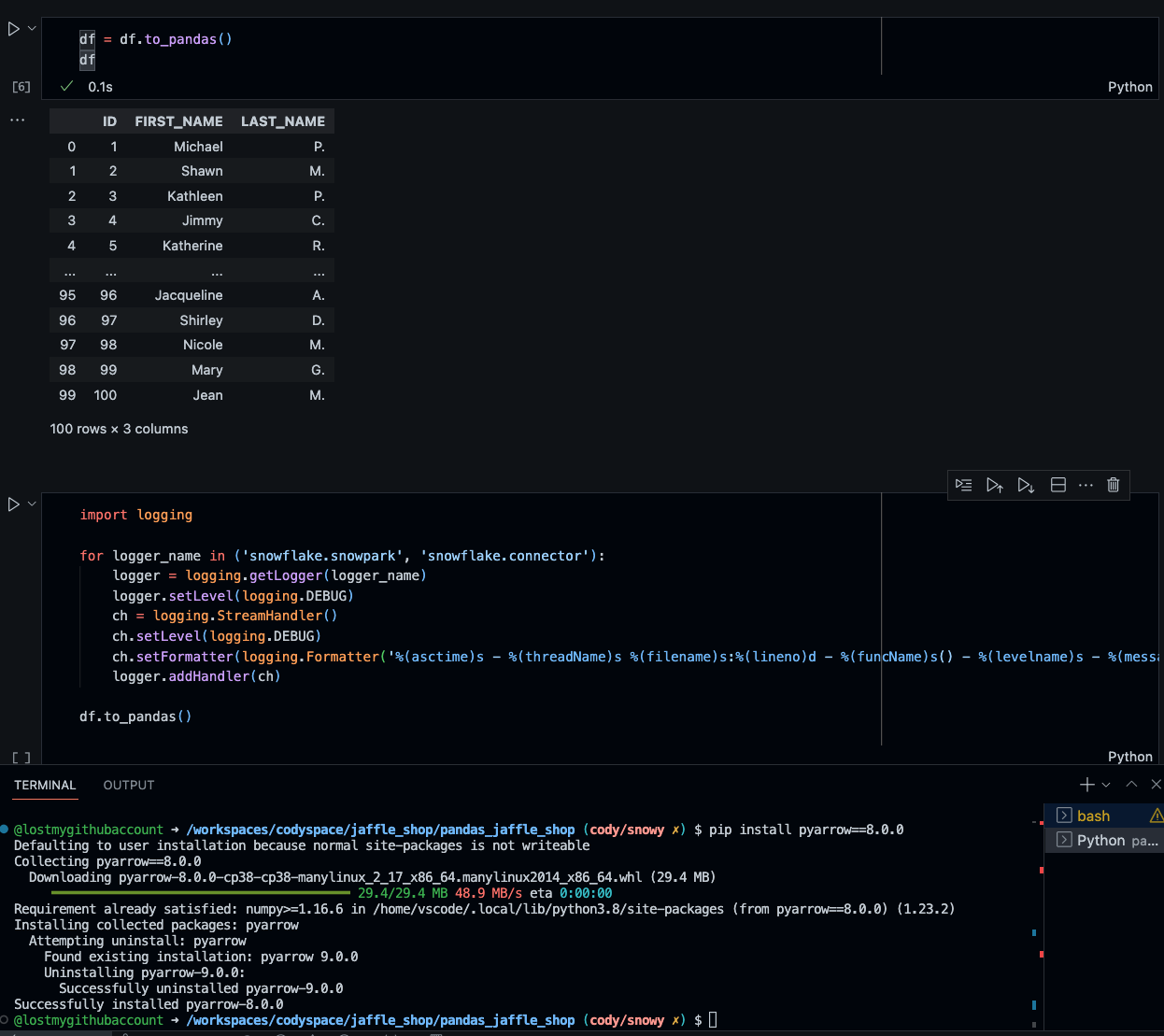The width and height of the screenshot is (1164, 1036).
Task: Open more actions for the cell toolbar
Action: tap(1086, 485)
